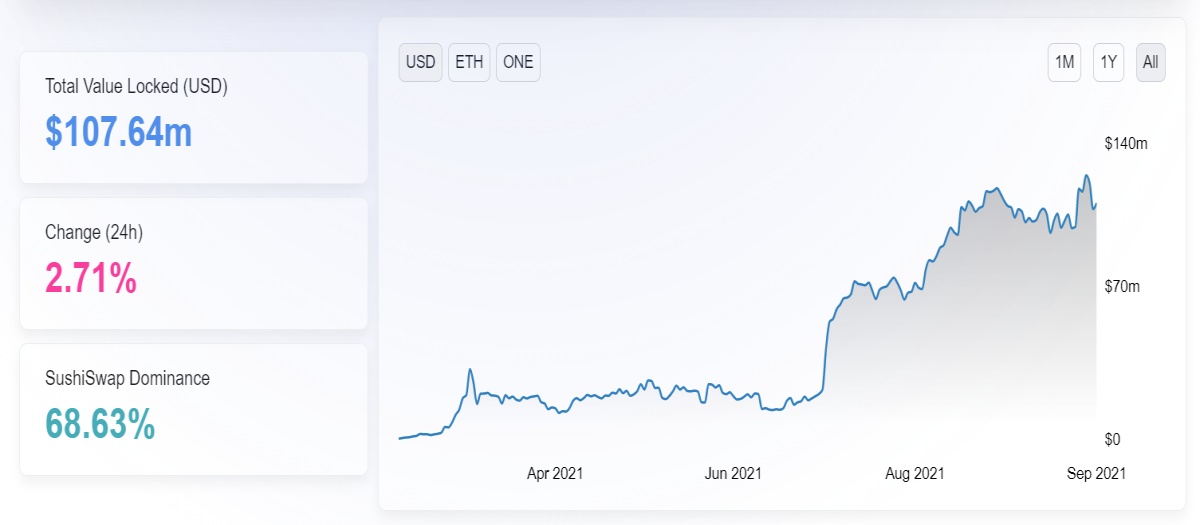Select the USD currency button
Screen dimensions: 1200x525
[420, 62]
